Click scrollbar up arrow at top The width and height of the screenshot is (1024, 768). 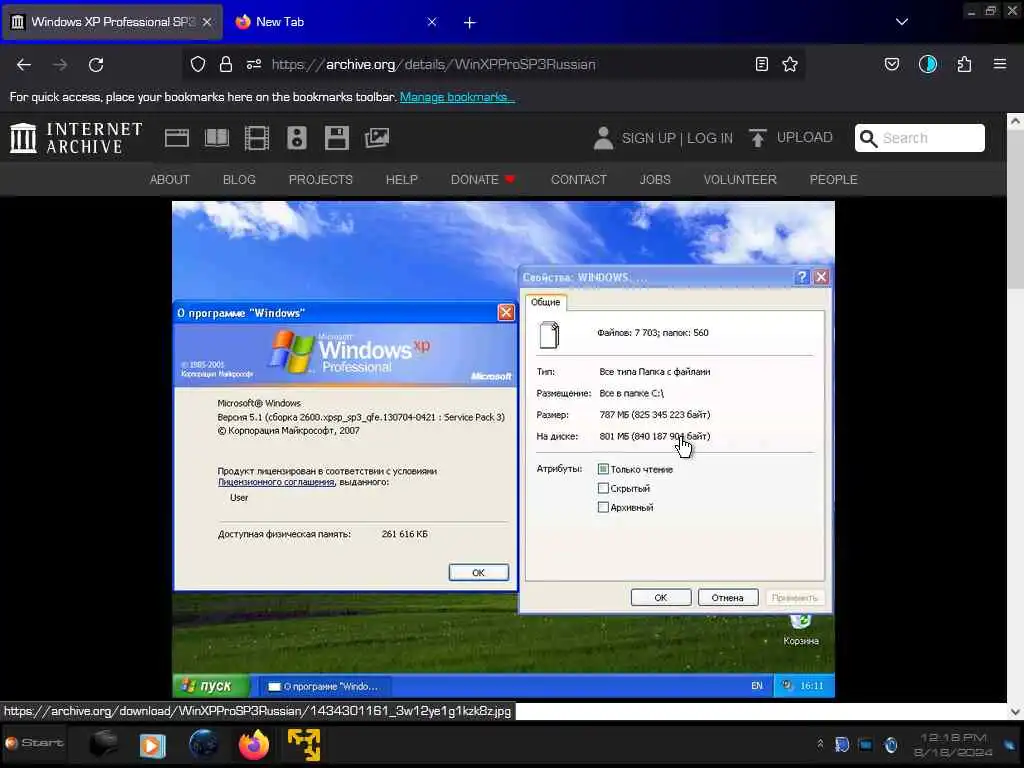[1015, 121]
